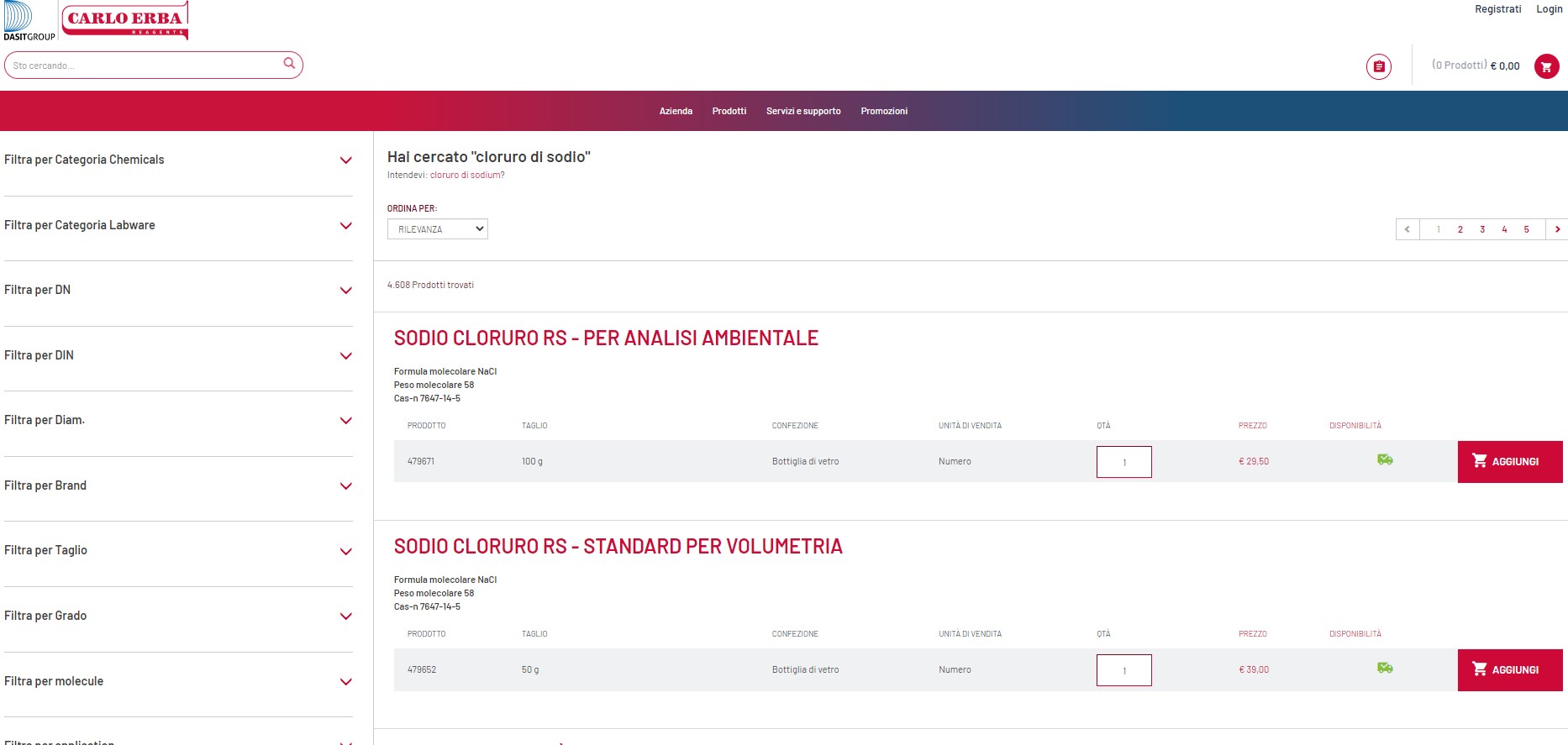The height and width of the screenshot is (745, 1568).
Task: Open the order list clipboard icon
Action: (1378, 66)
